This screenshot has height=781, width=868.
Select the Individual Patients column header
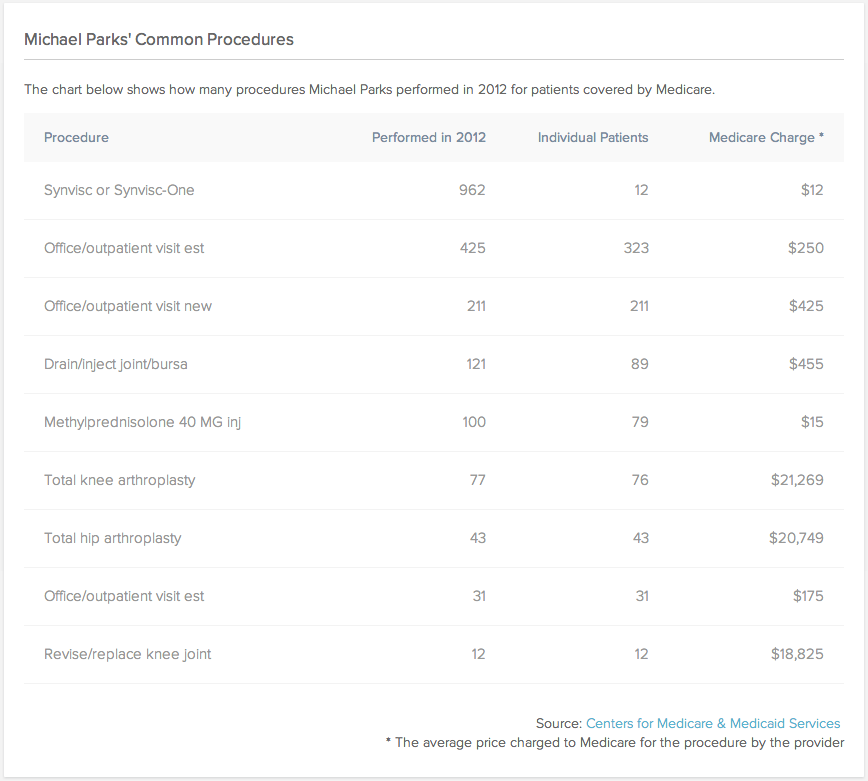point(593,137)
